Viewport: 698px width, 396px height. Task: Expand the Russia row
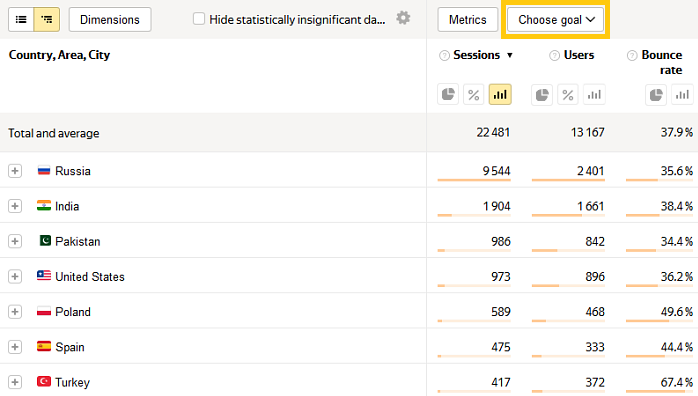(x=15, y=171)
